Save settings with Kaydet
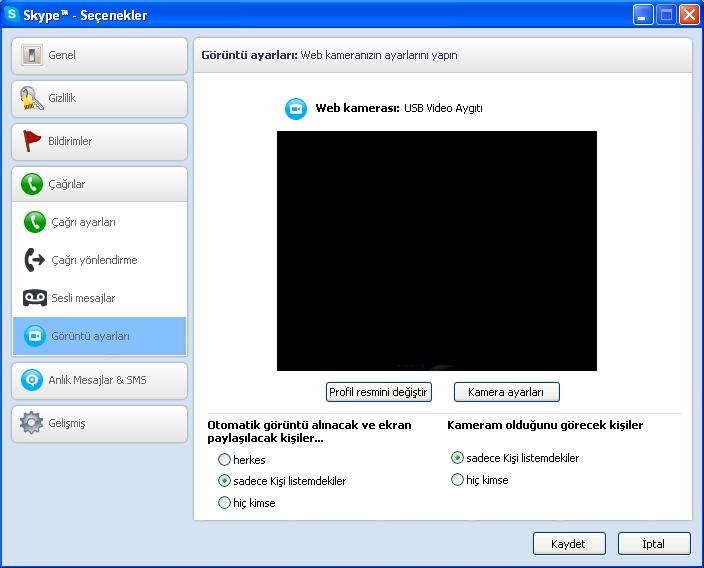 [569, 544]
